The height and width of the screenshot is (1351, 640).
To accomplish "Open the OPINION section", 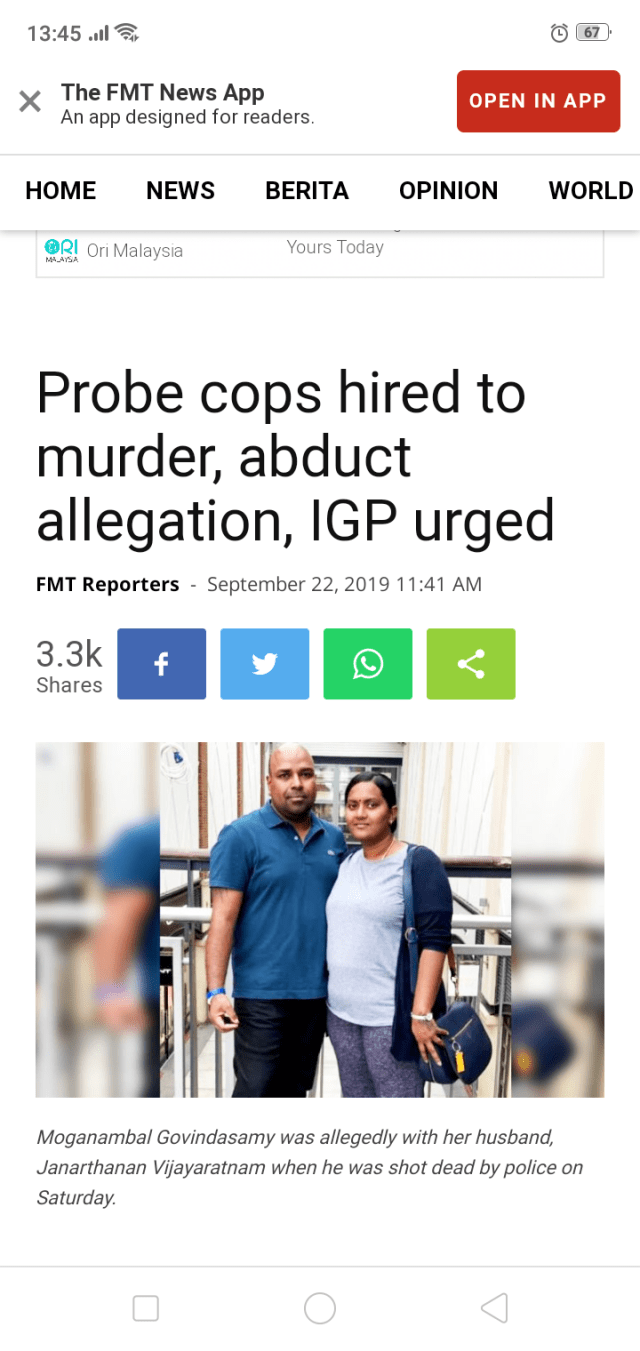I will (x=448, y=190).
